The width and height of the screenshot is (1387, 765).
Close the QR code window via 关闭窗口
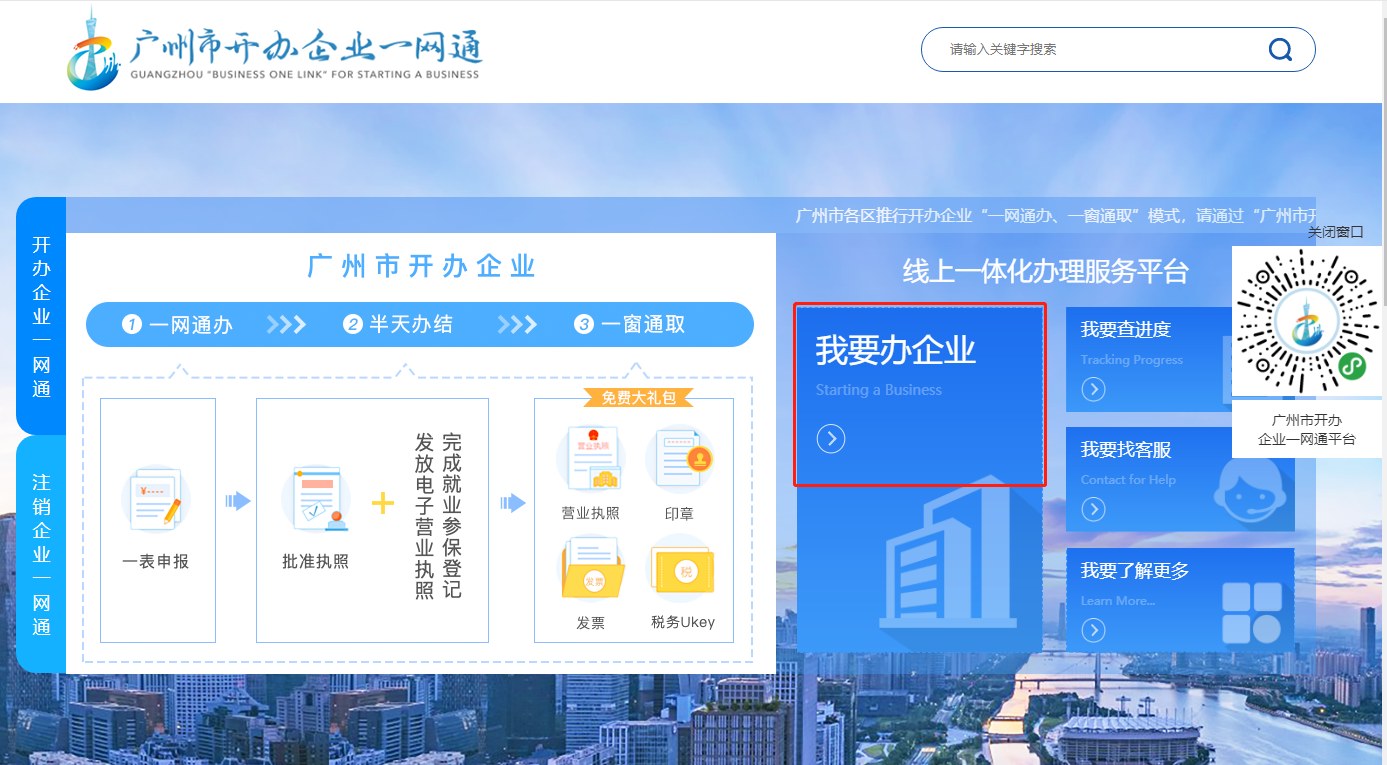coord(1335,232)
